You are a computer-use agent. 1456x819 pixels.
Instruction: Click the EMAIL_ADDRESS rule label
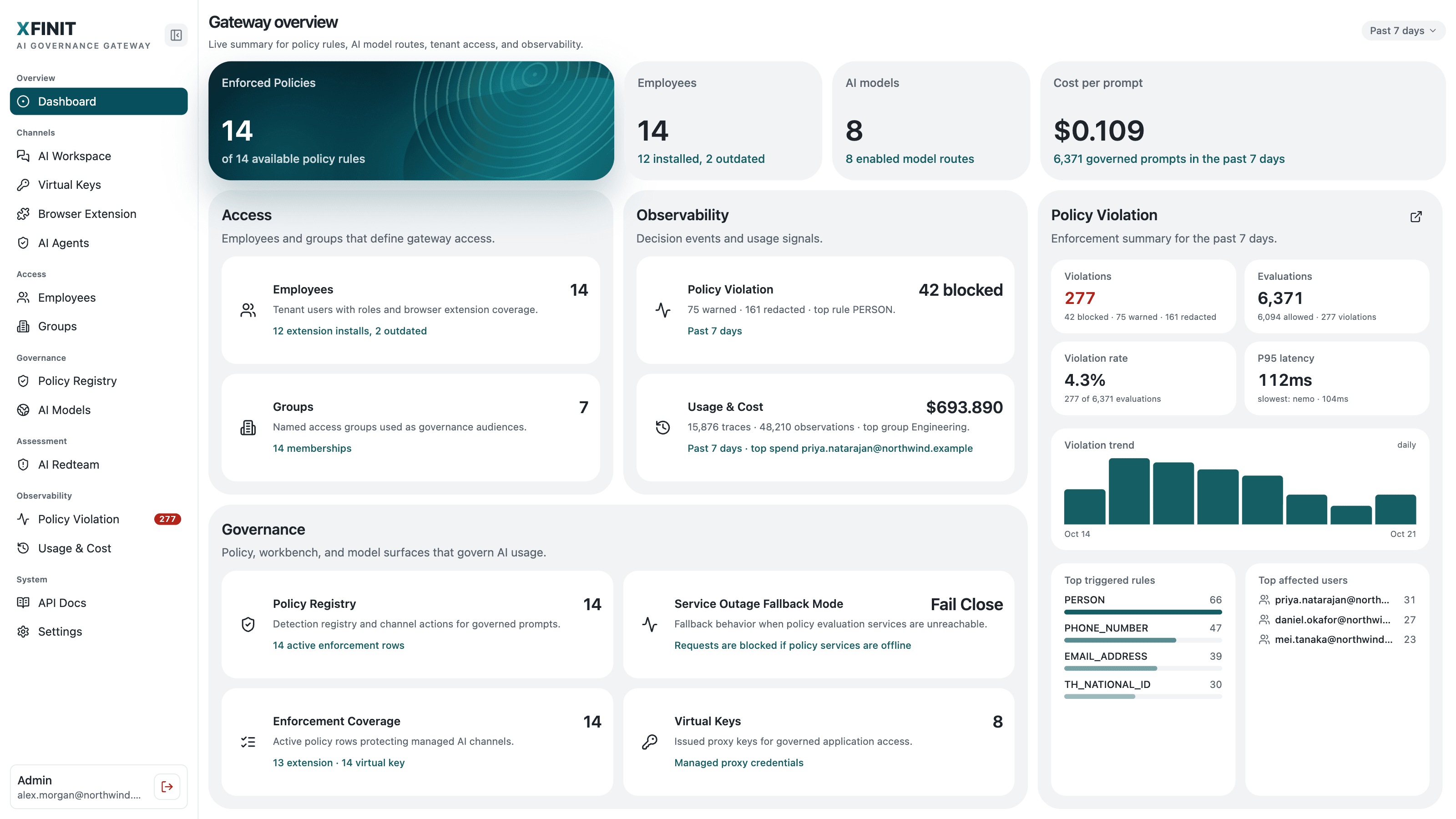coord(1106,656)
